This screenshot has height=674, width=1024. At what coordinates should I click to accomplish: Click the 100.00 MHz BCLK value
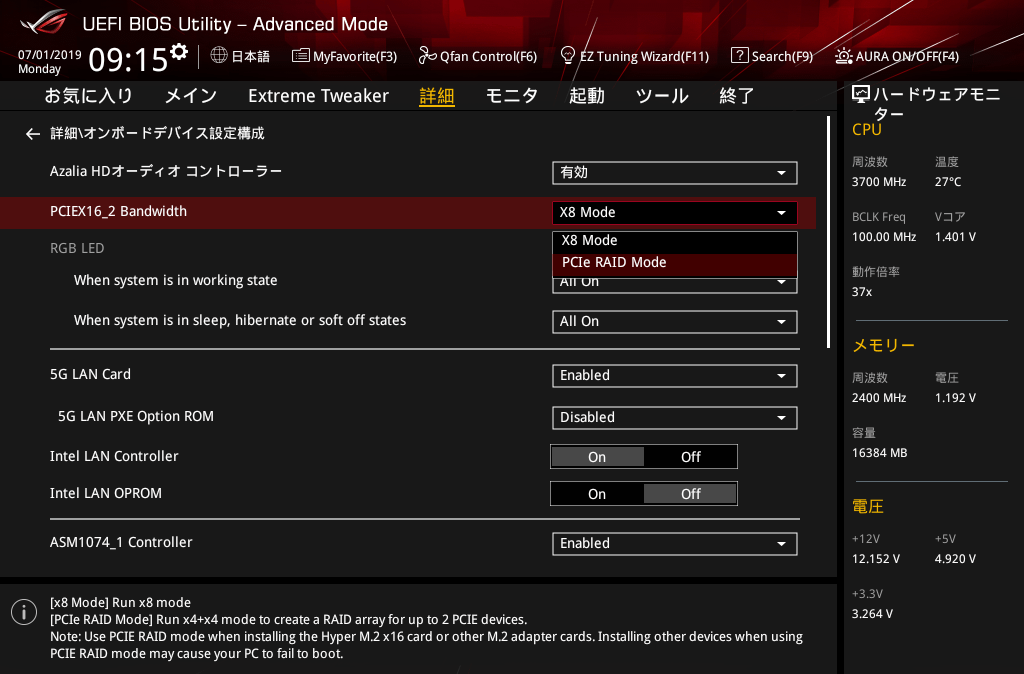point(884,237)
